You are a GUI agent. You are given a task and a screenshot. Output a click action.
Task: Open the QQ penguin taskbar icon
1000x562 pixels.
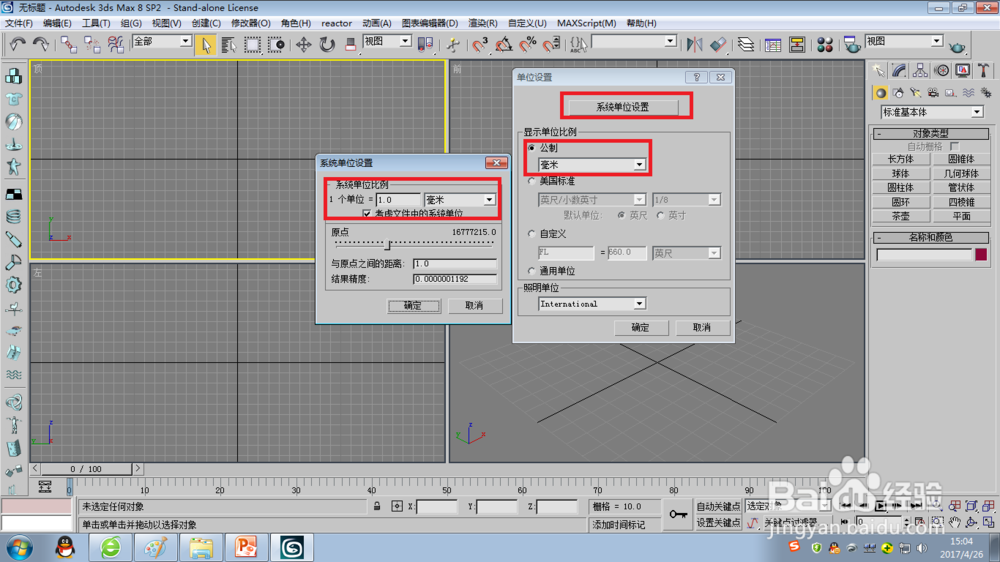64,547
